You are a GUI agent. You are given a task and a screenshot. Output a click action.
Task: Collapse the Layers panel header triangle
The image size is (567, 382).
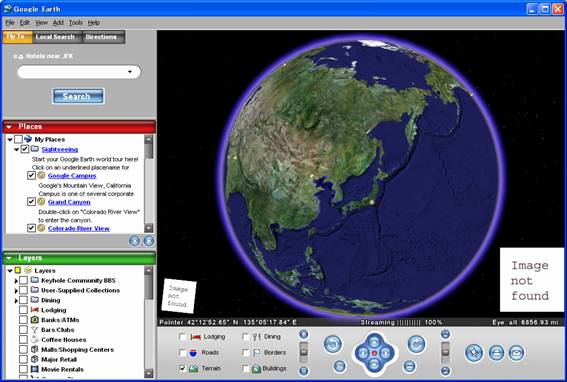tap(9, 258)
